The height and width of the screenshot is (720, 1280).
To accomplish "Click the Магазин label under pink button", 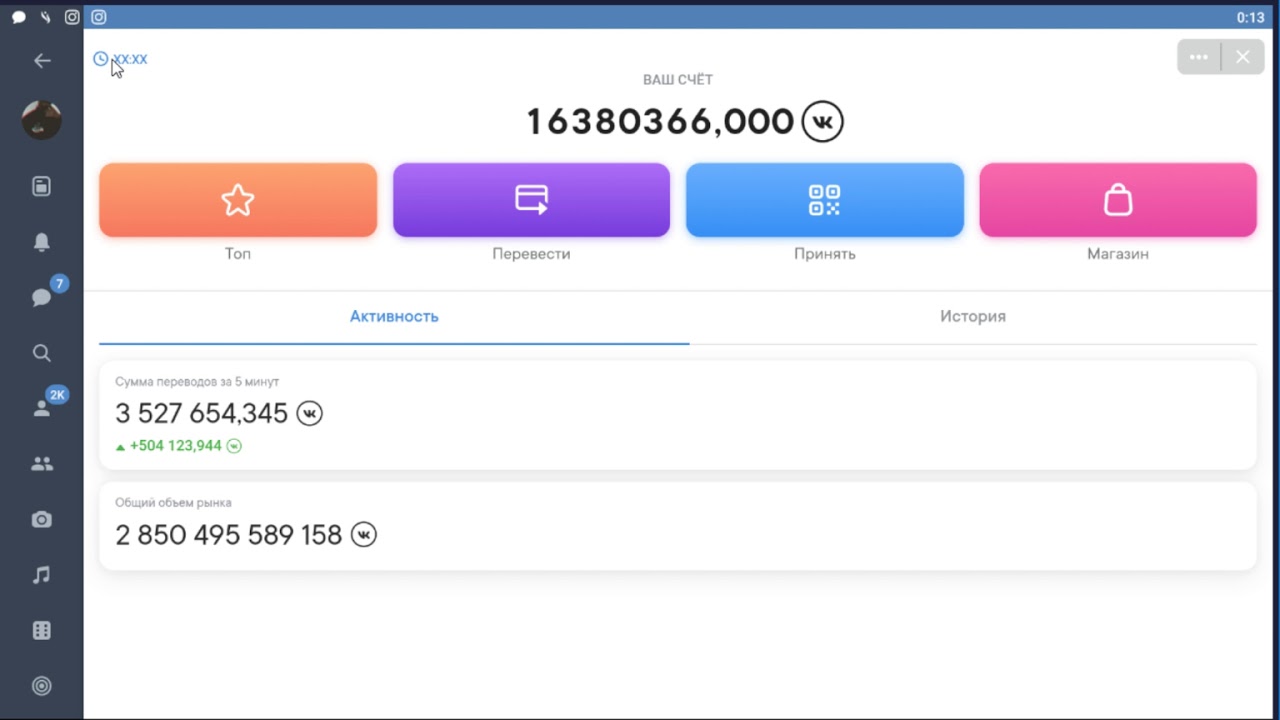I will coord(1118,254).
